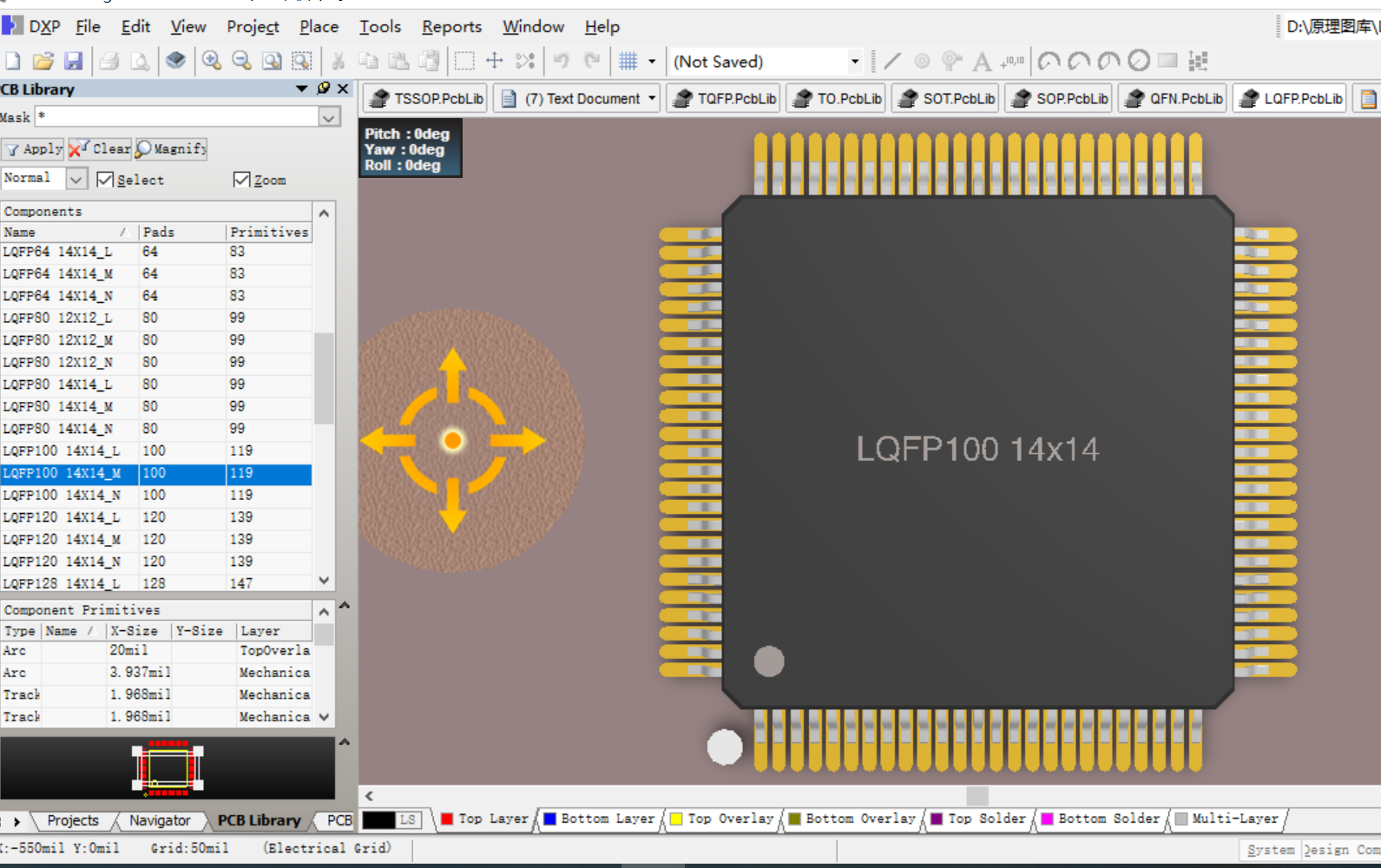Open the (Not Saved) view configuration dropdown
The height and width of the screenshot is (868, 1381).
tap(855, 62)
